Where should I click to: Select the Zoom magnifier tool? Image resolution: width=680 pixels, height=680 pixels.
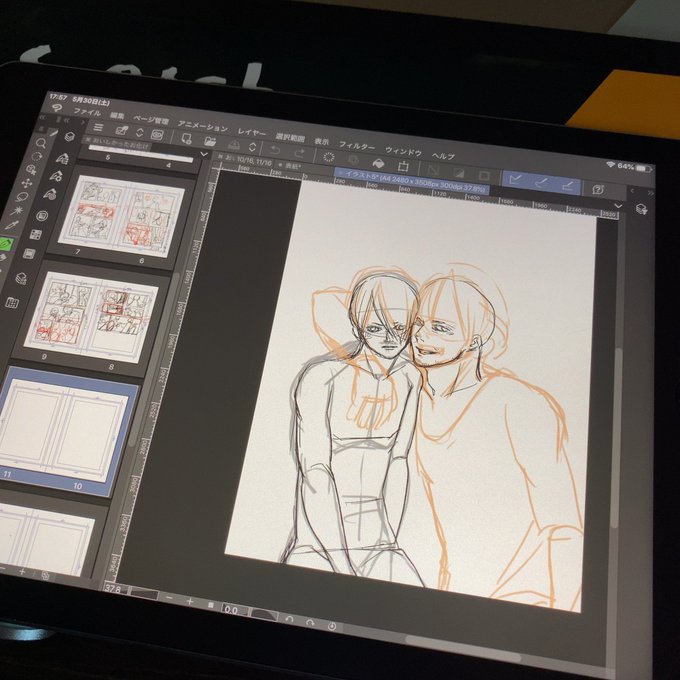point(41,143)
